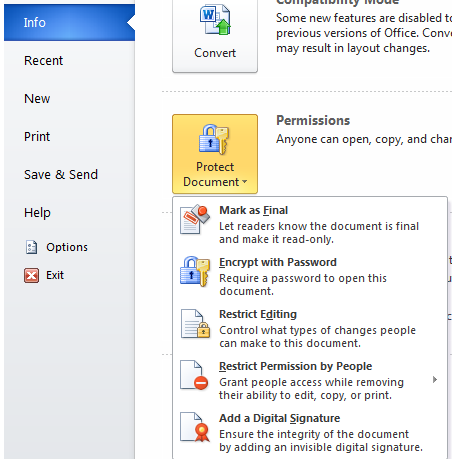Open the Recent documents tab
Screen dimensions: 460x464
pos(43,61)
